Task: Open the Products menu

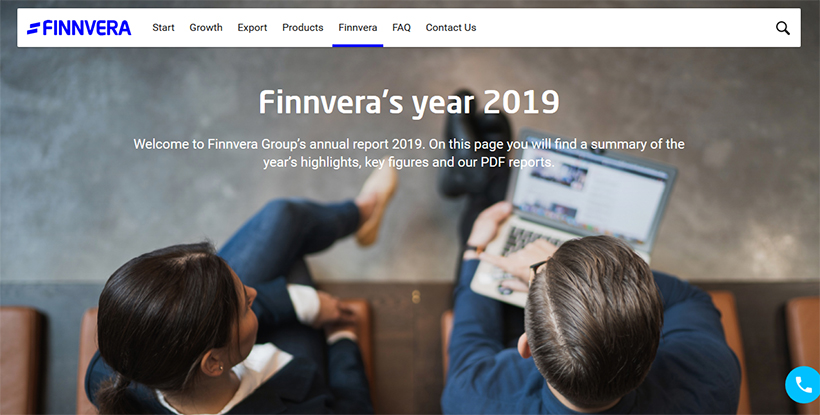Action: tap(303, 28)
